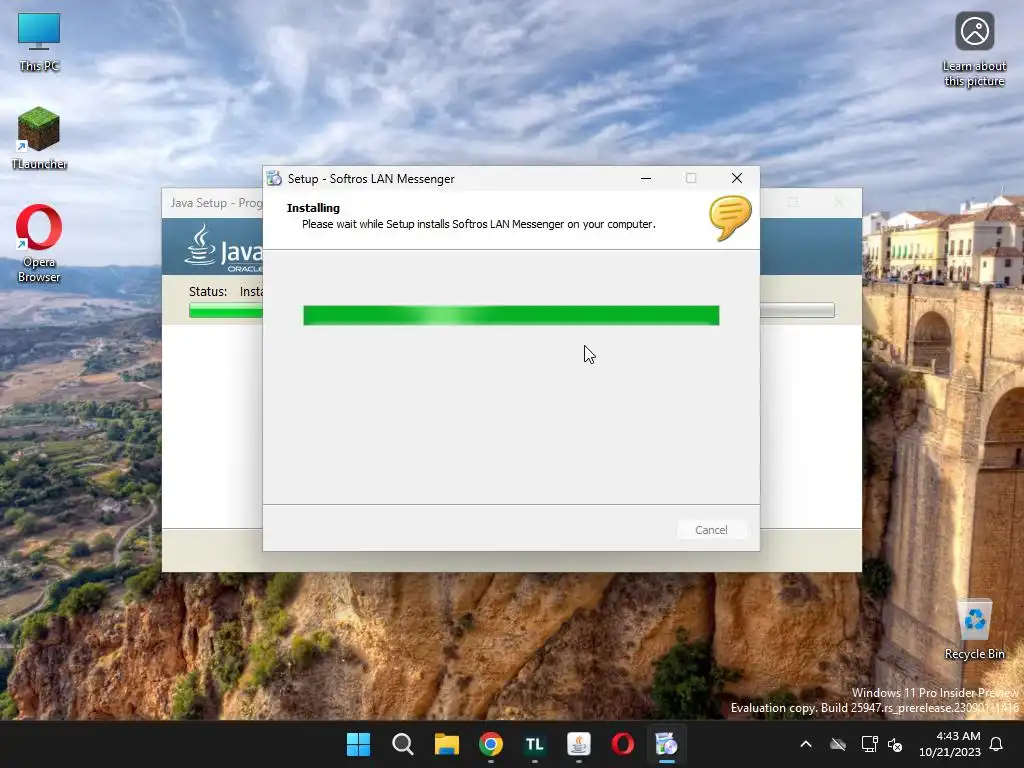Click the cloud sync tray icon
This screenshot has width=1024, height=768.
click(838, 744)
